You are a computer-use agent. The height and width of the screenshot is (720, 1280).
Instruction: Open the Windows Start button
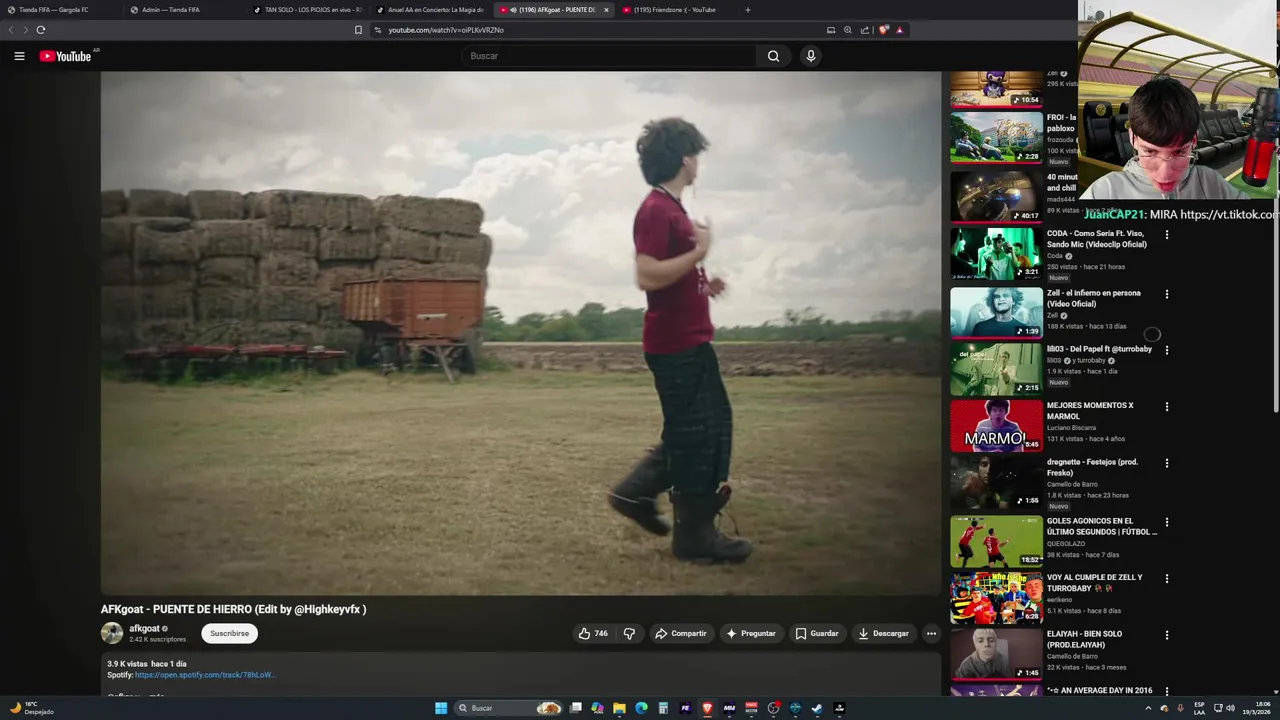[x=440, y=708]
